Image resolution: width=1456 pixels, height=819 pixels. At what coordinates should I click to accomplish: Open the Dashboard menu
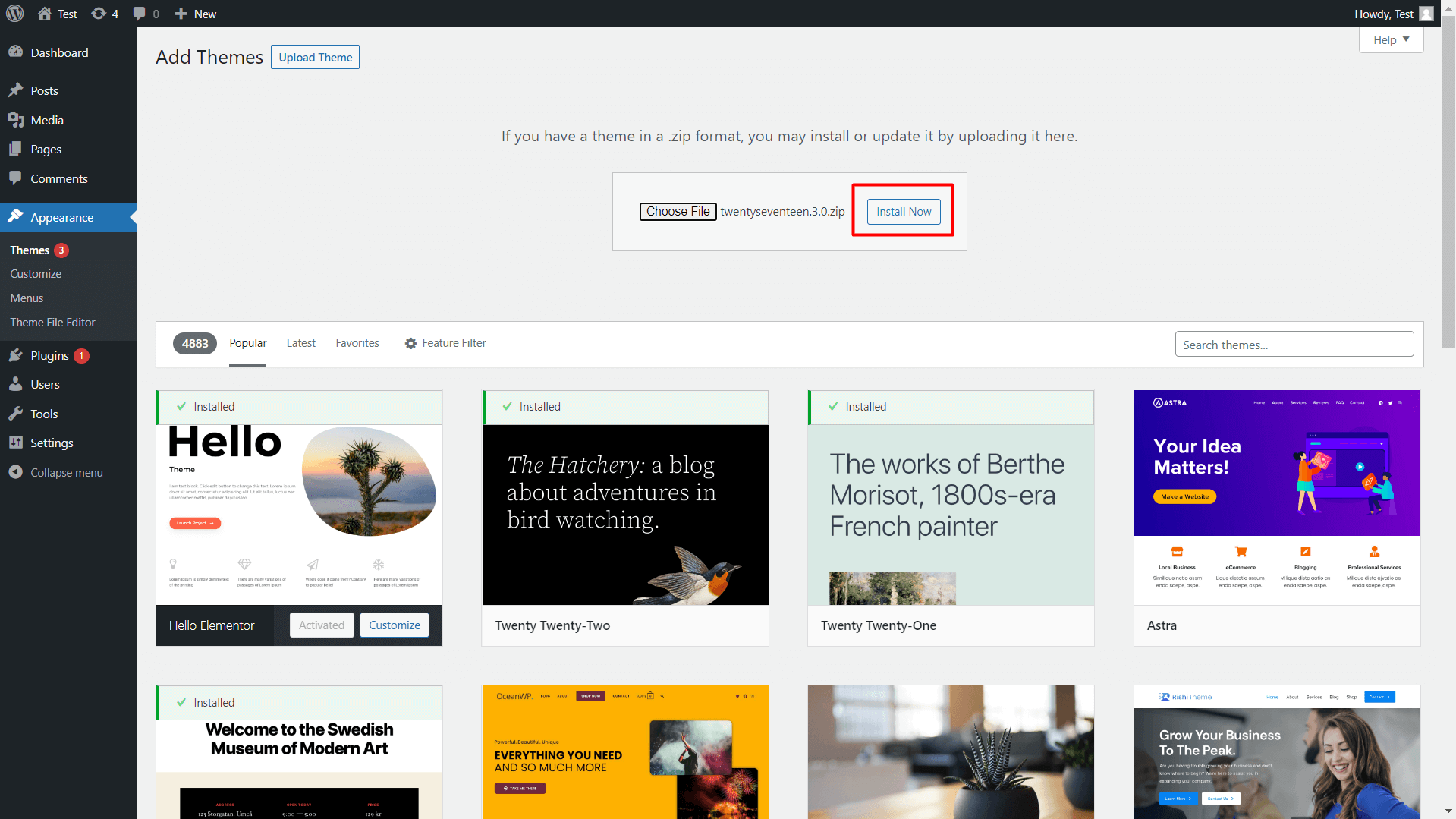[x=59, y=52]
